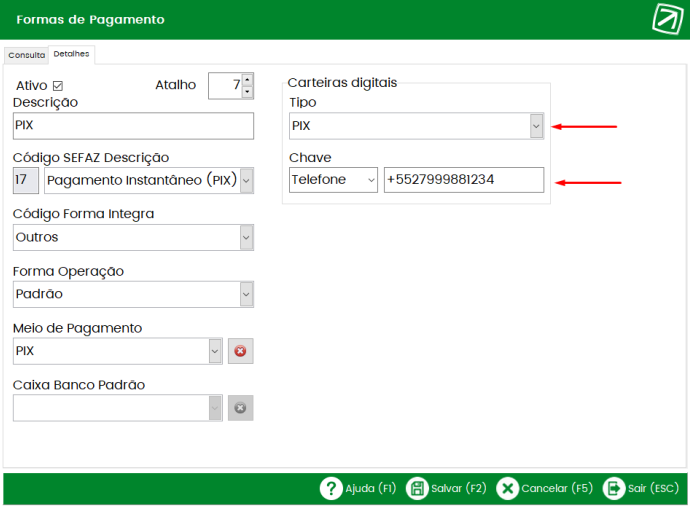Click the Código SEFAZ field showing 17

click(26, 180)
